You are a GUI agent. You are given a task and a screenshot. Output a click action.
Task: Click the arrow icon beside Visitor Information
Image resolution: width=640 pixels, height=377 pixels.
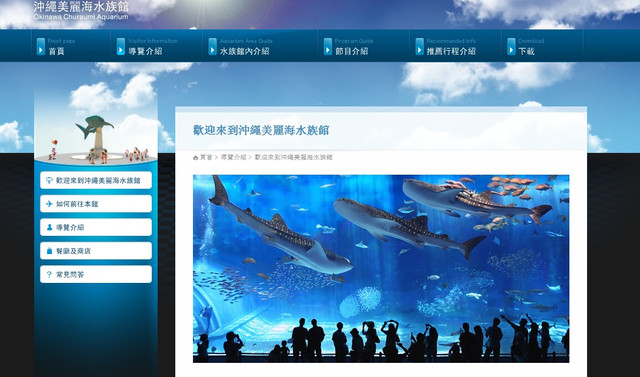121,47
